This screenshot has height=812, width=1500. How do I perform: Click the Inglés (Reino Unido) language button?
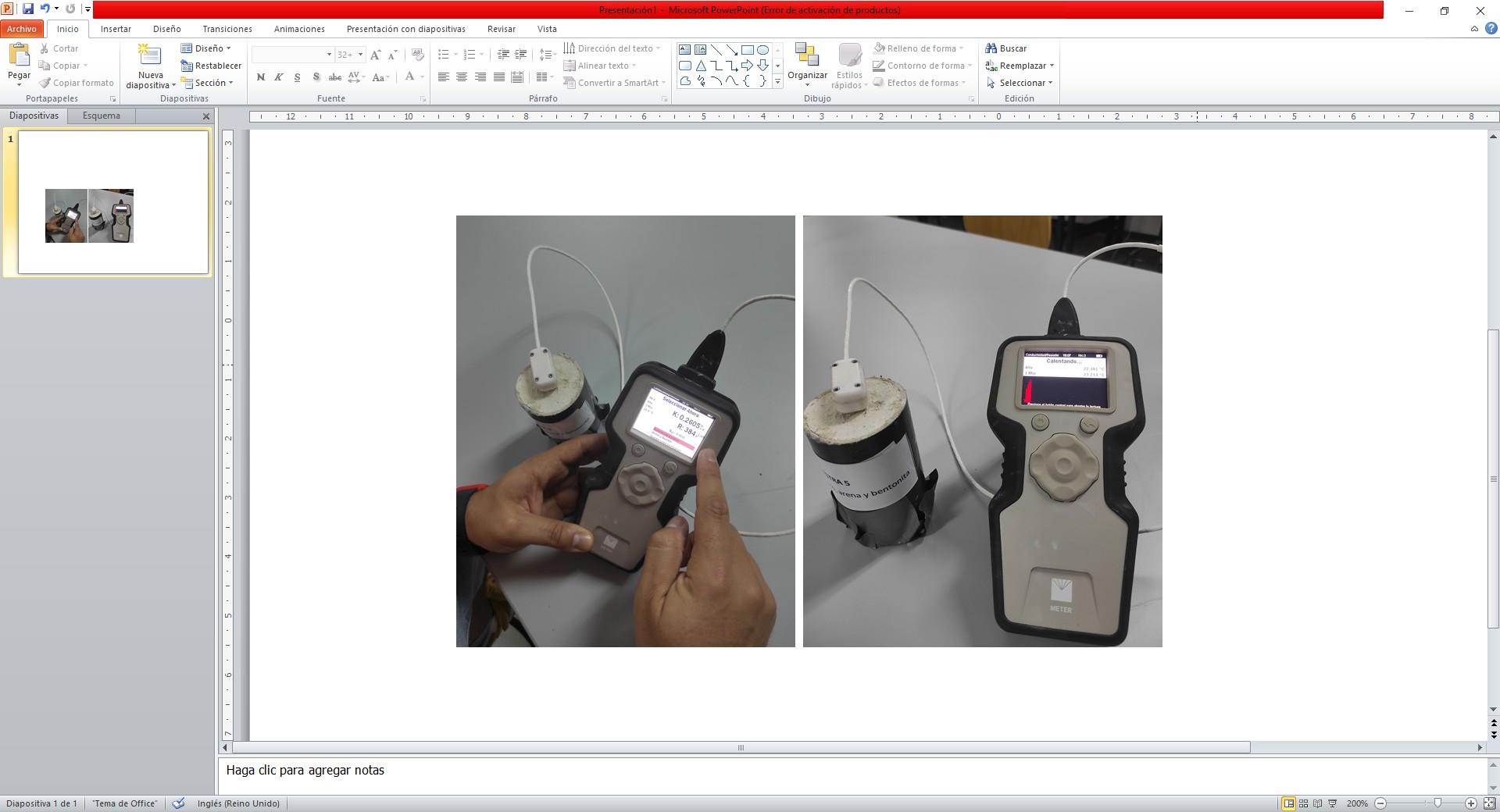(238, 803)
